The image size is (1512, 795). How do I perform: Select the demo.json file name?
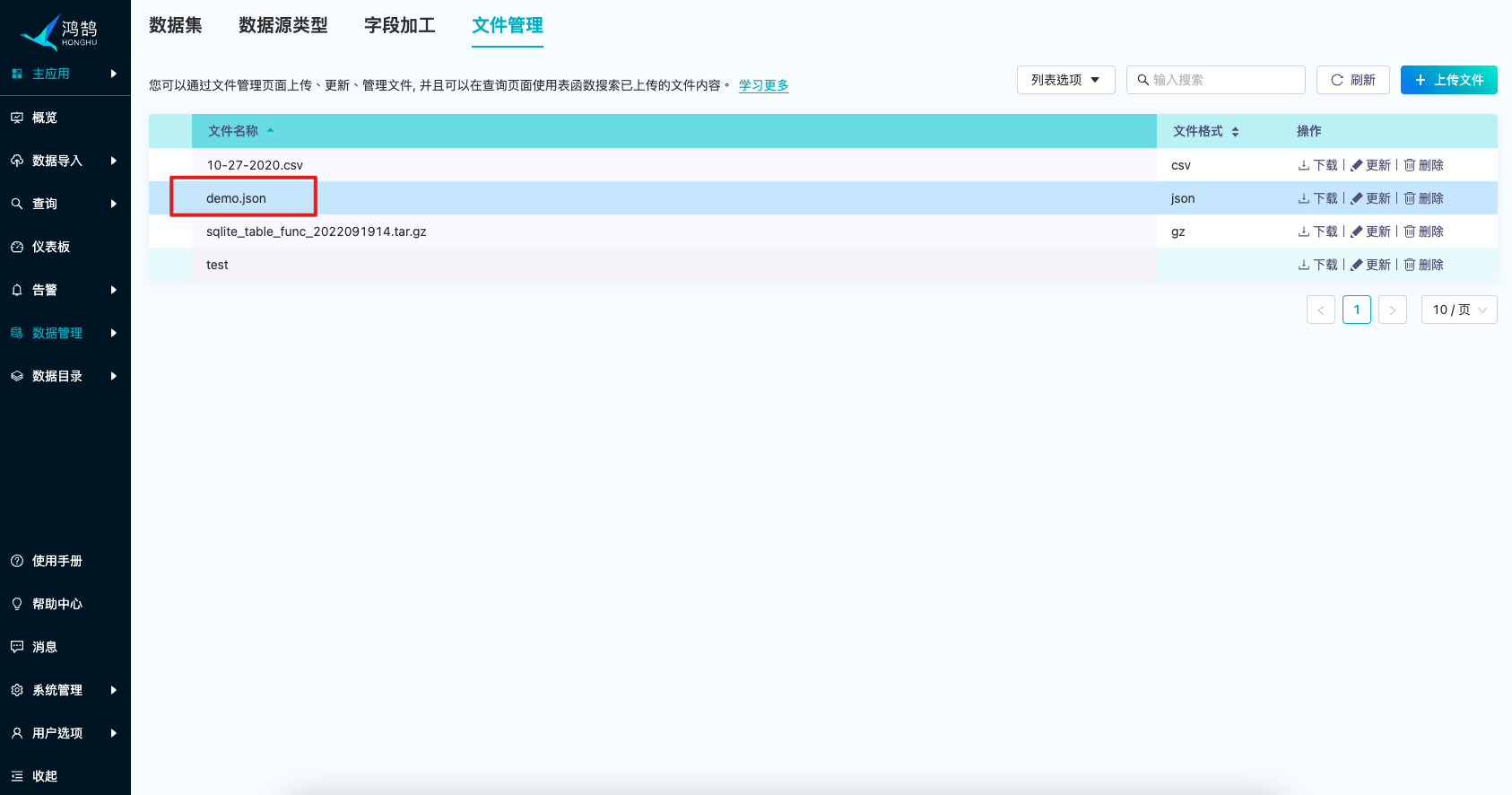(x=236, y=198)
